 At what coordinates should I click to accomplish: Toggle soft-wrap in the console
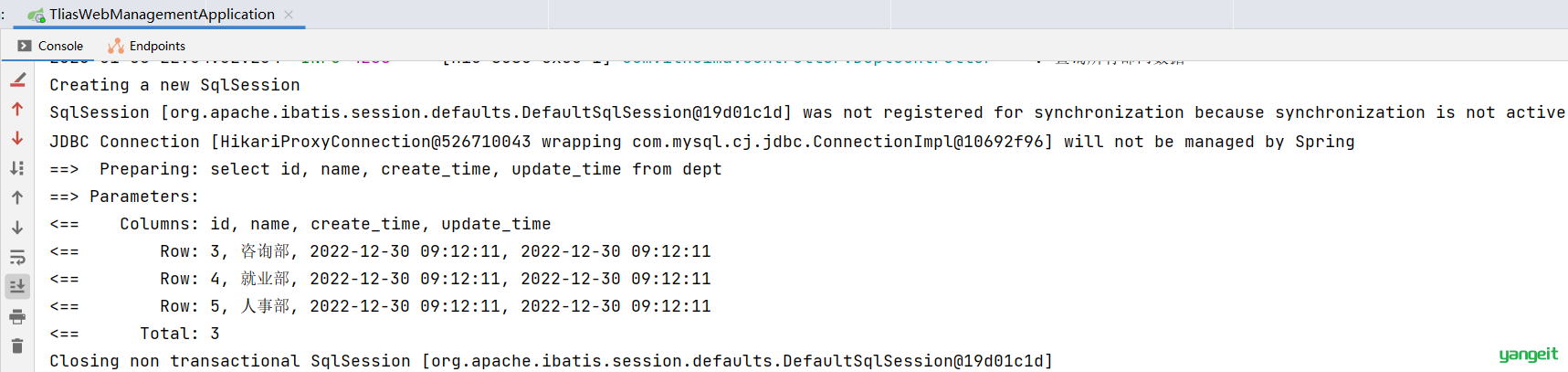(x=17, y=257)
